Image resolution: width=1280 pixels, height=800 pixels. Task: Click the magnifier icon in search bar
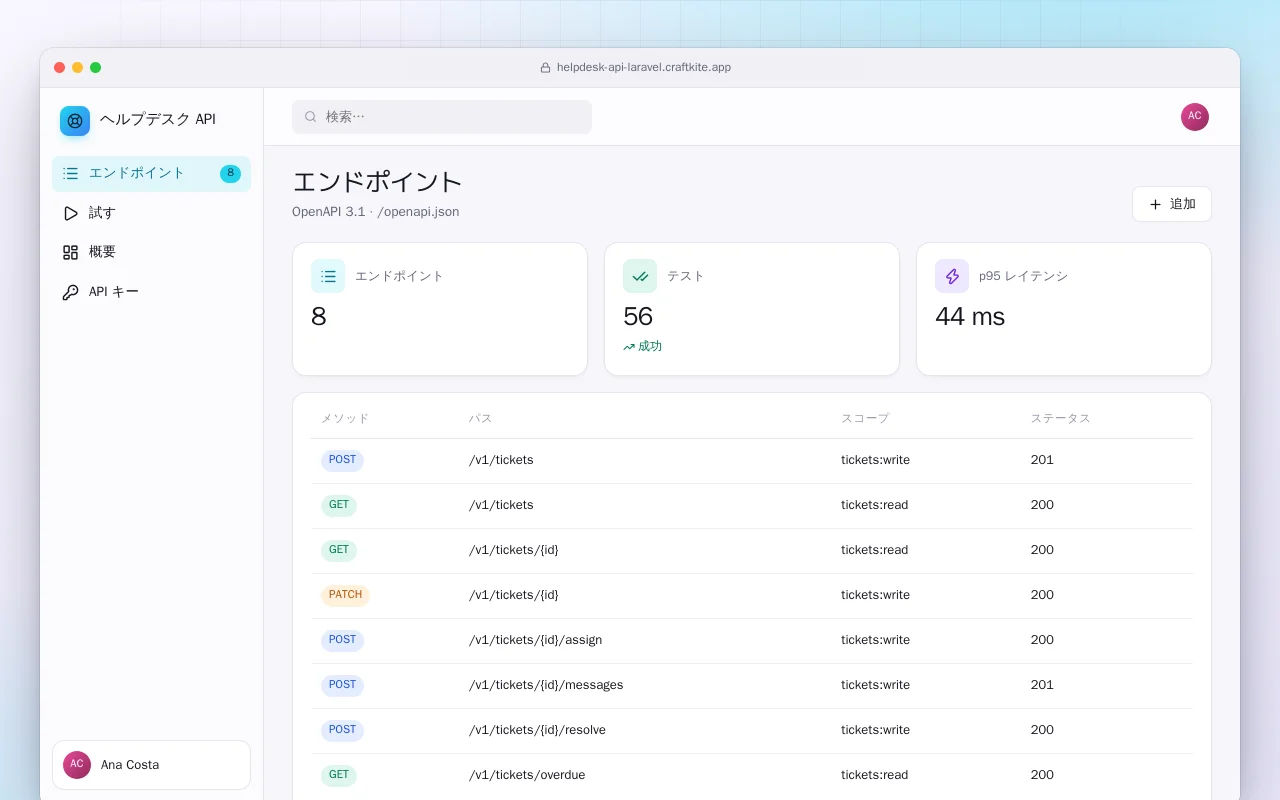[x=311, y=117]
